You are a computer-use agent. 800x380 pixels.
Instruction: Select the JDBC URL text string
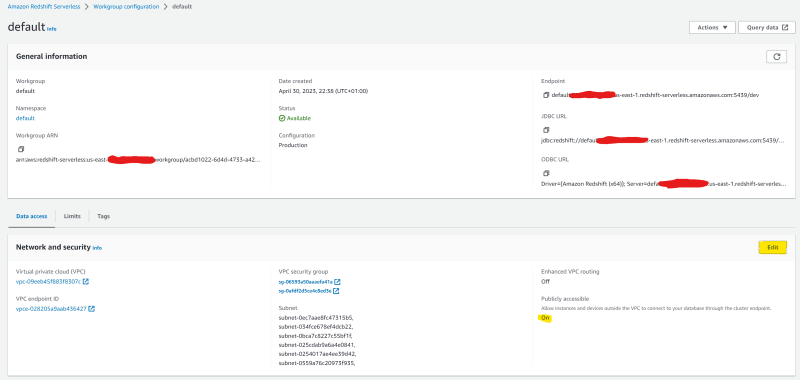point(662,140)
